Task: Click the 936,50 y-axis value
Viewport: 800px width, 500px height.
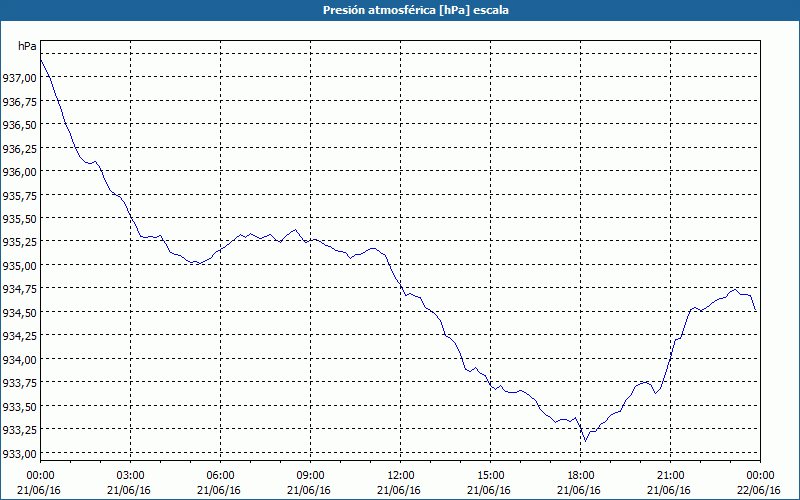Action: (x=19, y=124)
